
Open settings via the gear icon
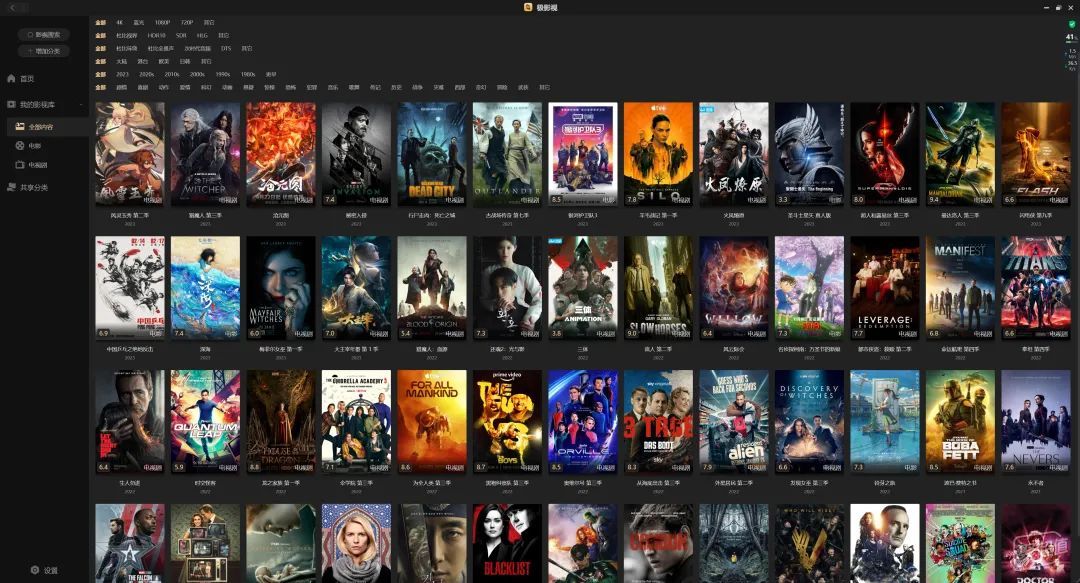[34, 570]
